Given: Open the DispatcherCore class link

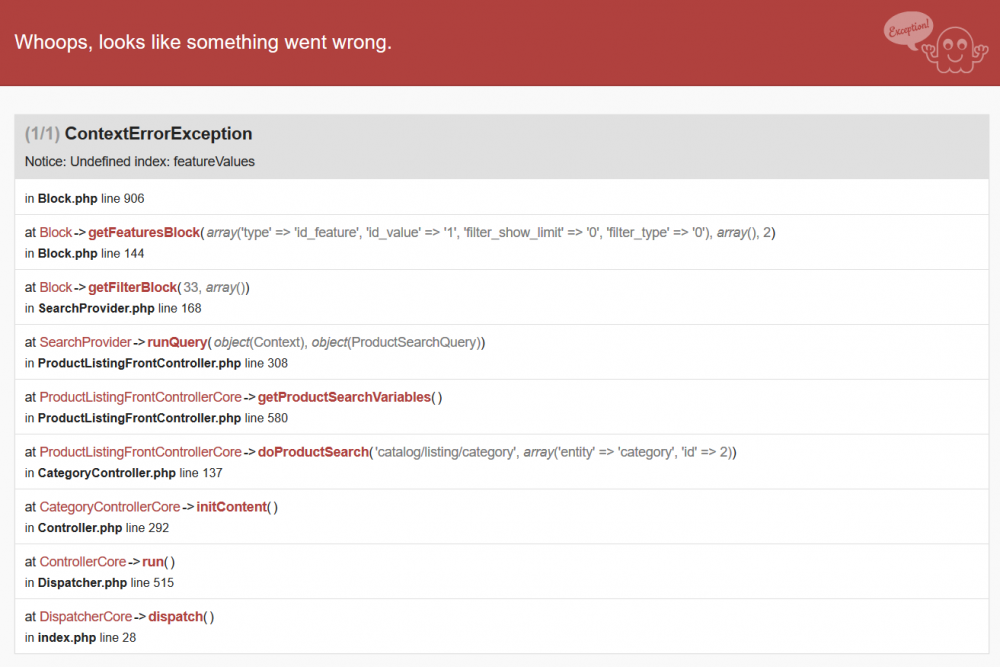Looking at the screenshot, I should [86, 616].
